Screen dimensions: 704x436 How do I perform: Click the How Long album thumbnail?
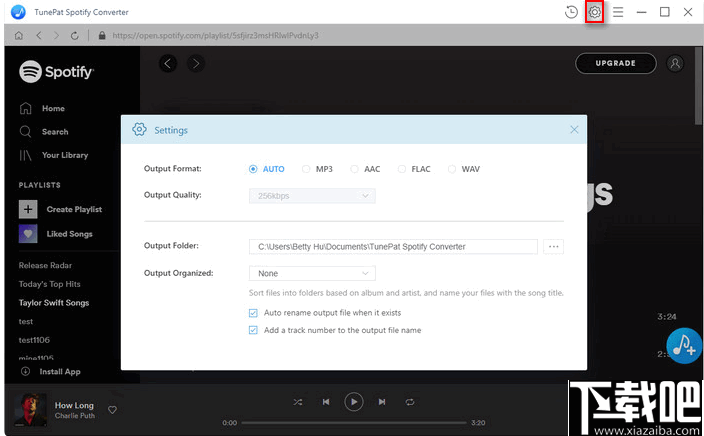point(31,410)
